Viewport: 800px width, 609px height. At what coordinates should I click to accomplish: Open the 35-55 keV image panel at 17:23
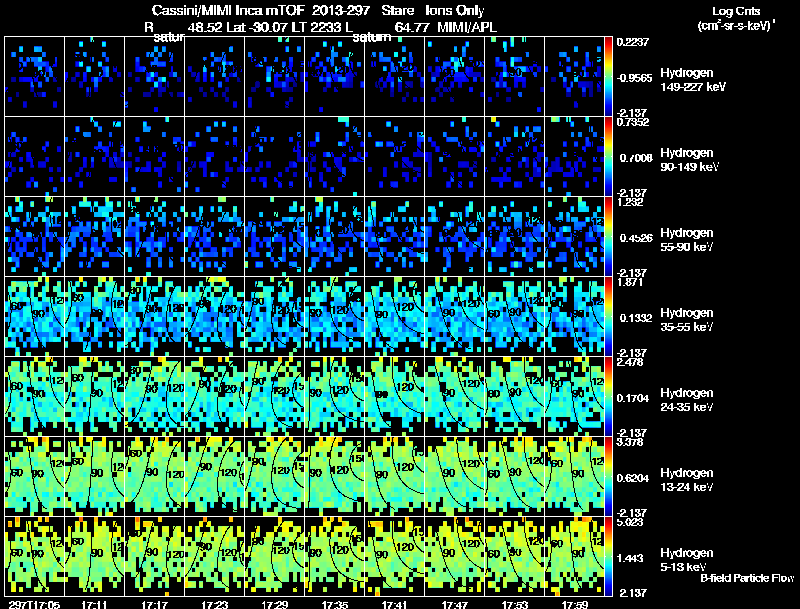(214, 316)
